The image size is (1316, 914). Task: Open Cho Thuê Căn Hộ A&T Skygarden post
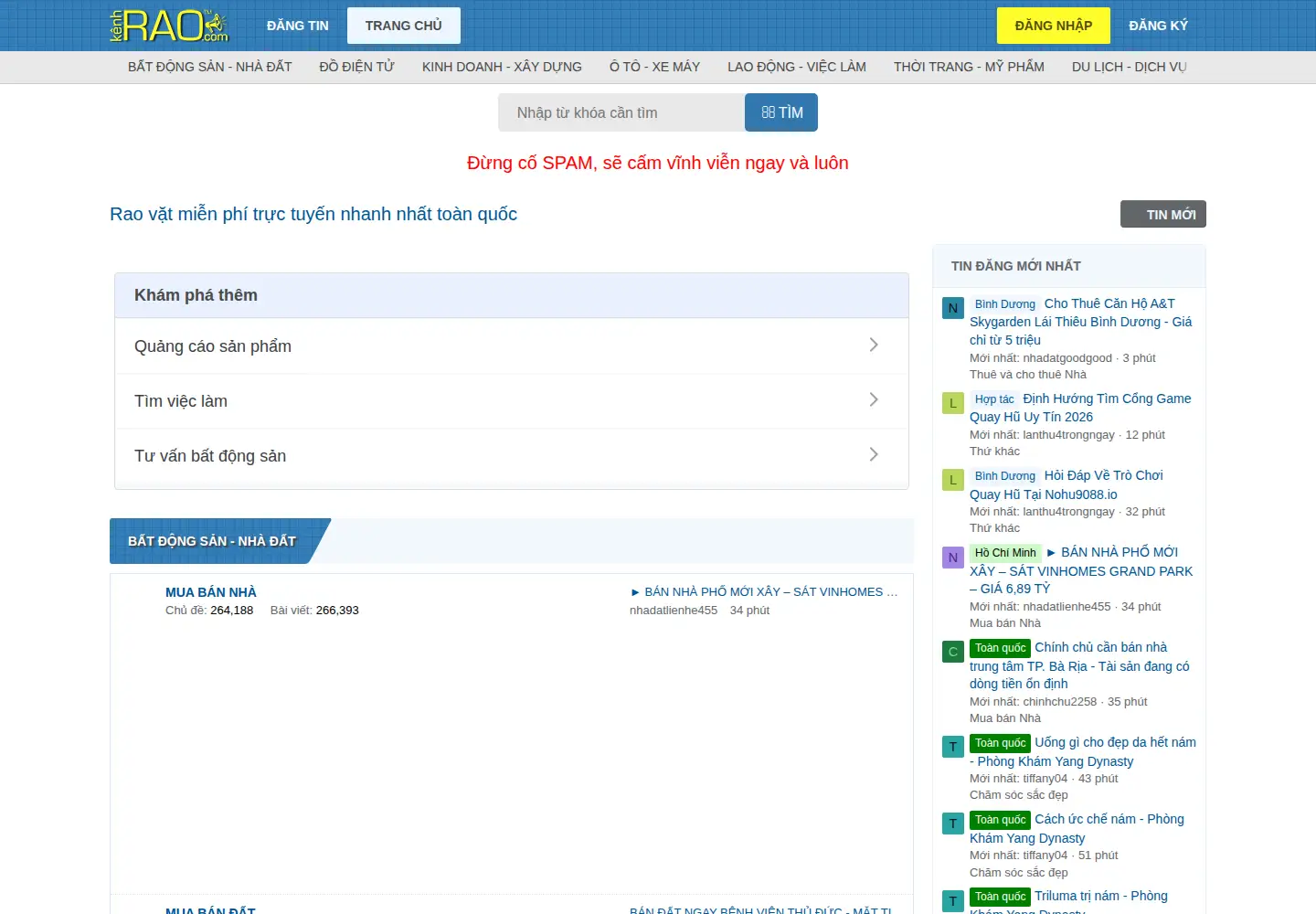coord(1080,322)
